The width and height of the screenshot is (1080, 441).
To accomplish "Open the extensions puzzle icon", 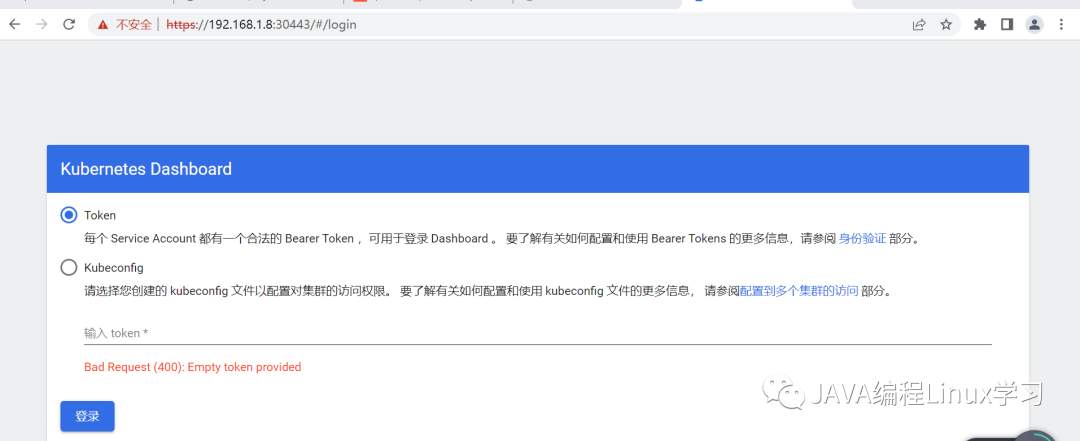I will point(980,25).
